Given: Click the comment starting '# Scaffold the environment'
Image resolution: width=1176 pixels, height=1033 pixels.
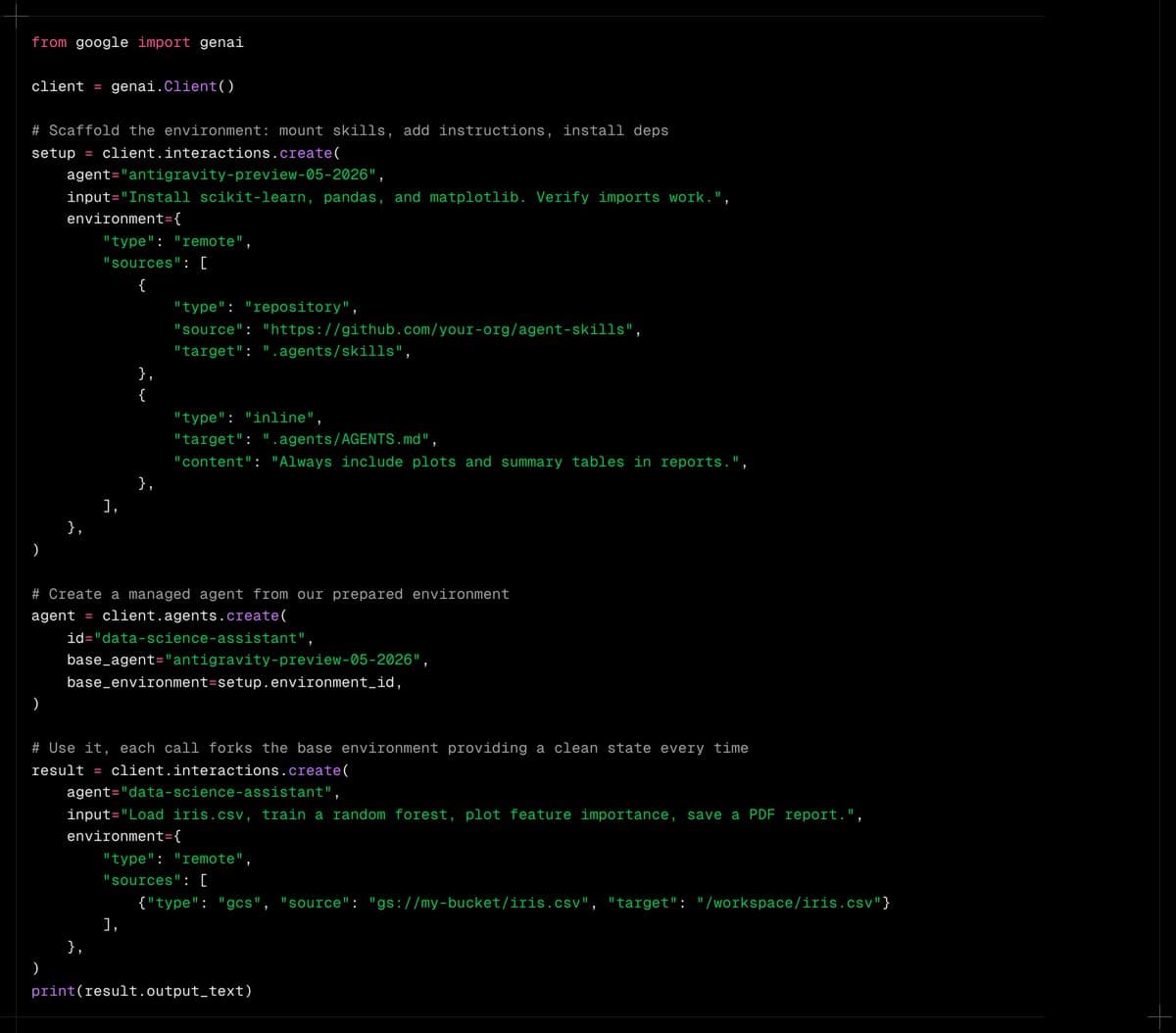Looking at the screenshot, I should (x=350, y=130).
